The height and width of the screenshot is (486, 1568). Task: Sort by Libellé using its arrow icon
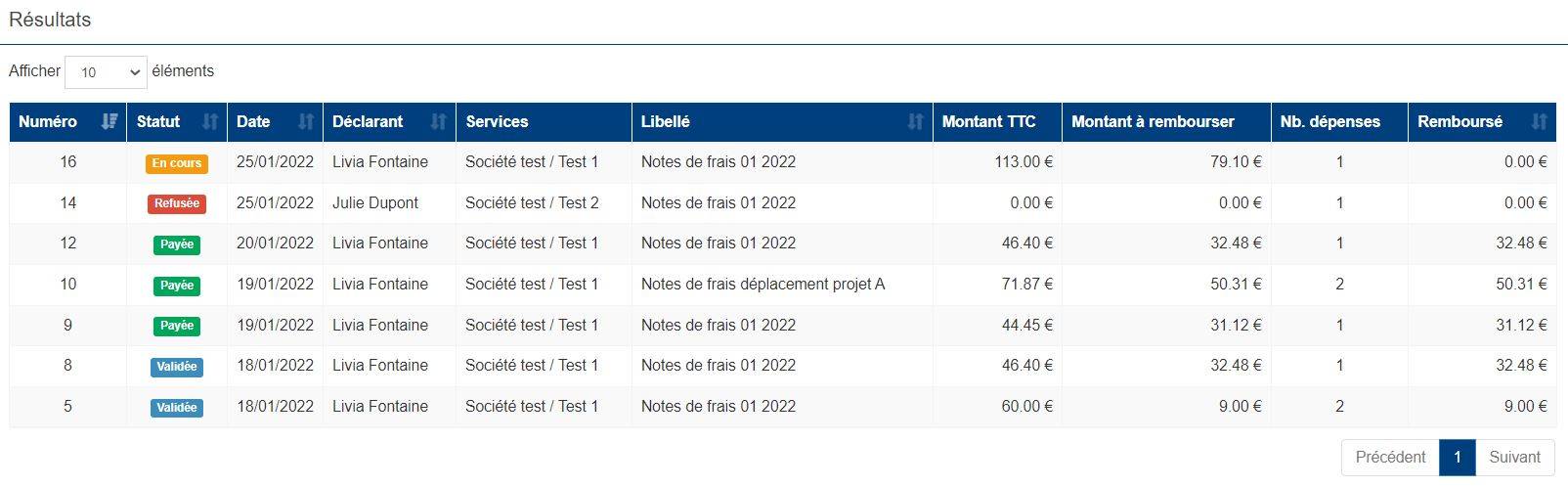(x=915, y=121)
